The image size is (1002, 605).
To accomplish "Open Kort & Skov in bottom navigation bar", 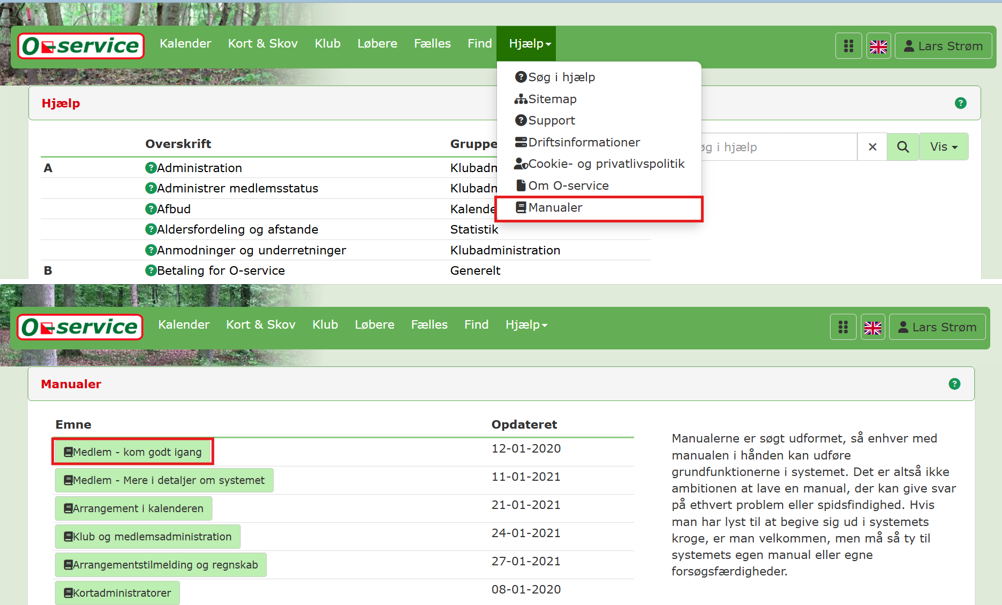I will coord(261,325).
